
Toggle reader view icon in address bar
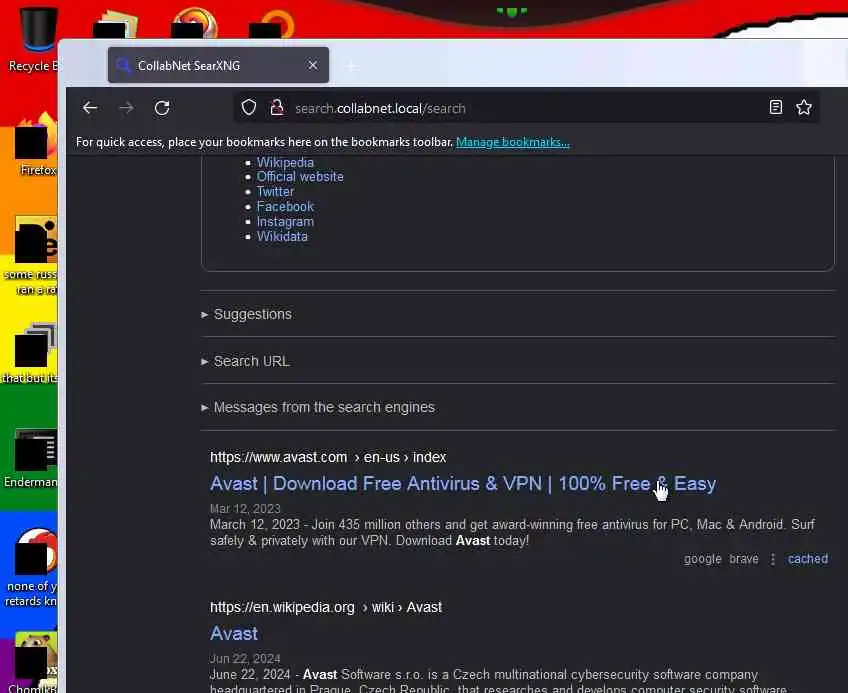[776, 107]
